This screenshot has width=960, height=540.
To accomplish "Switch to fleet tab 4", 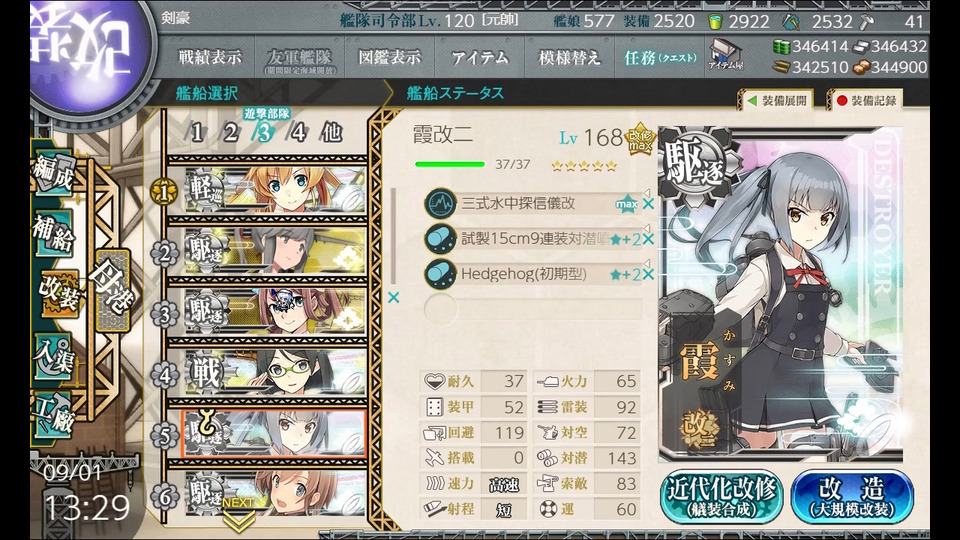I will (298, 132).
